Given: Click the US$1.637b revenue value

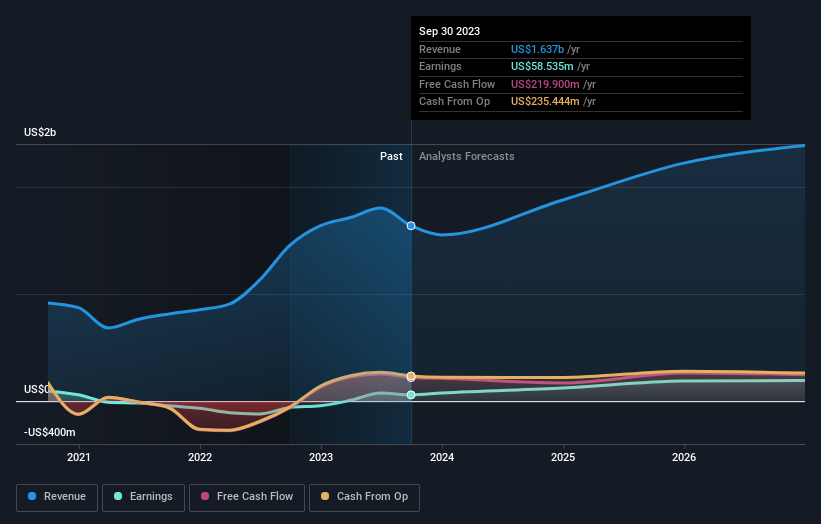Looking at the screenshot, I should (x=537, y=49).
